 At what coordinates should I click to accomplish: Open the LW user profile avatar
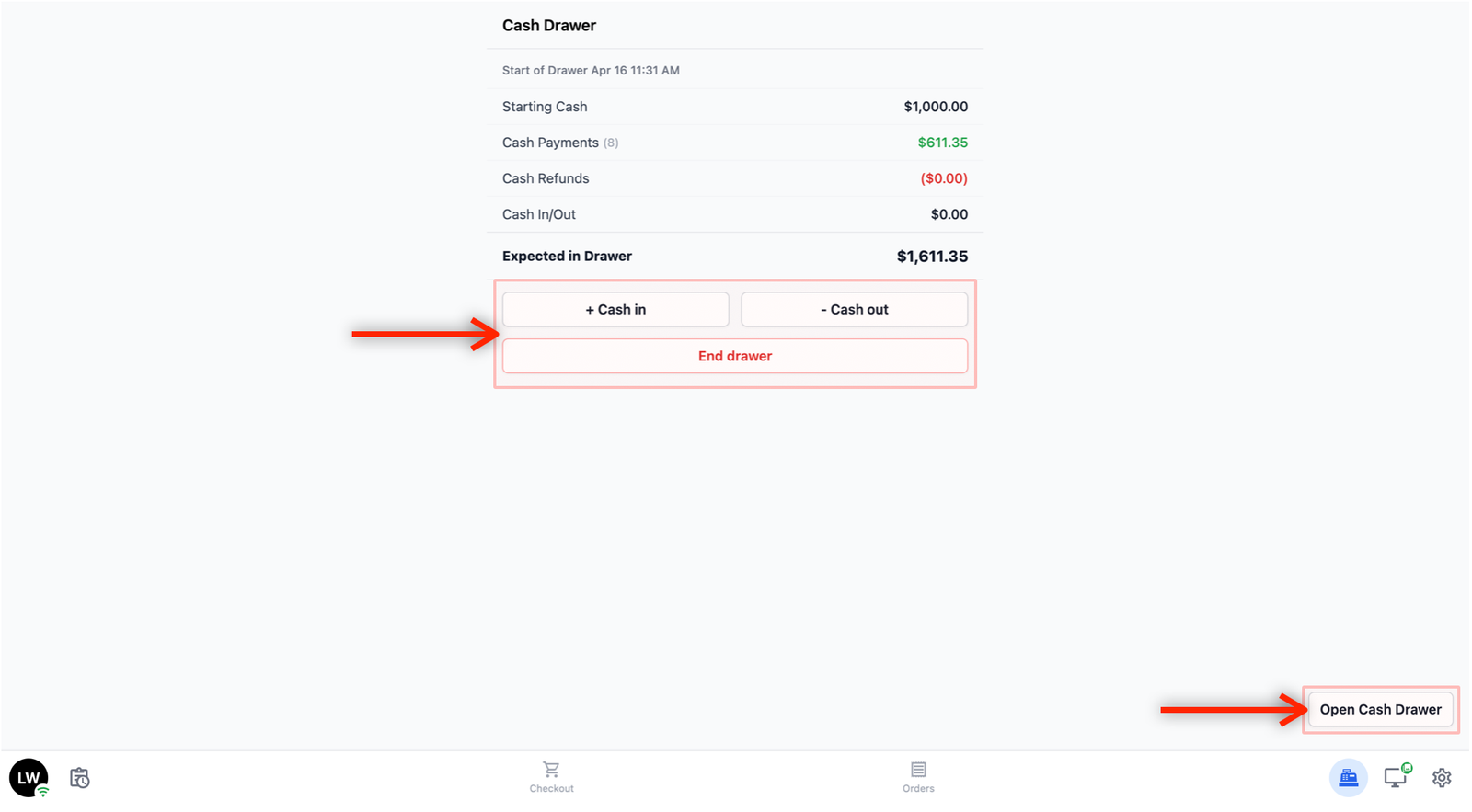pos(29,778)
